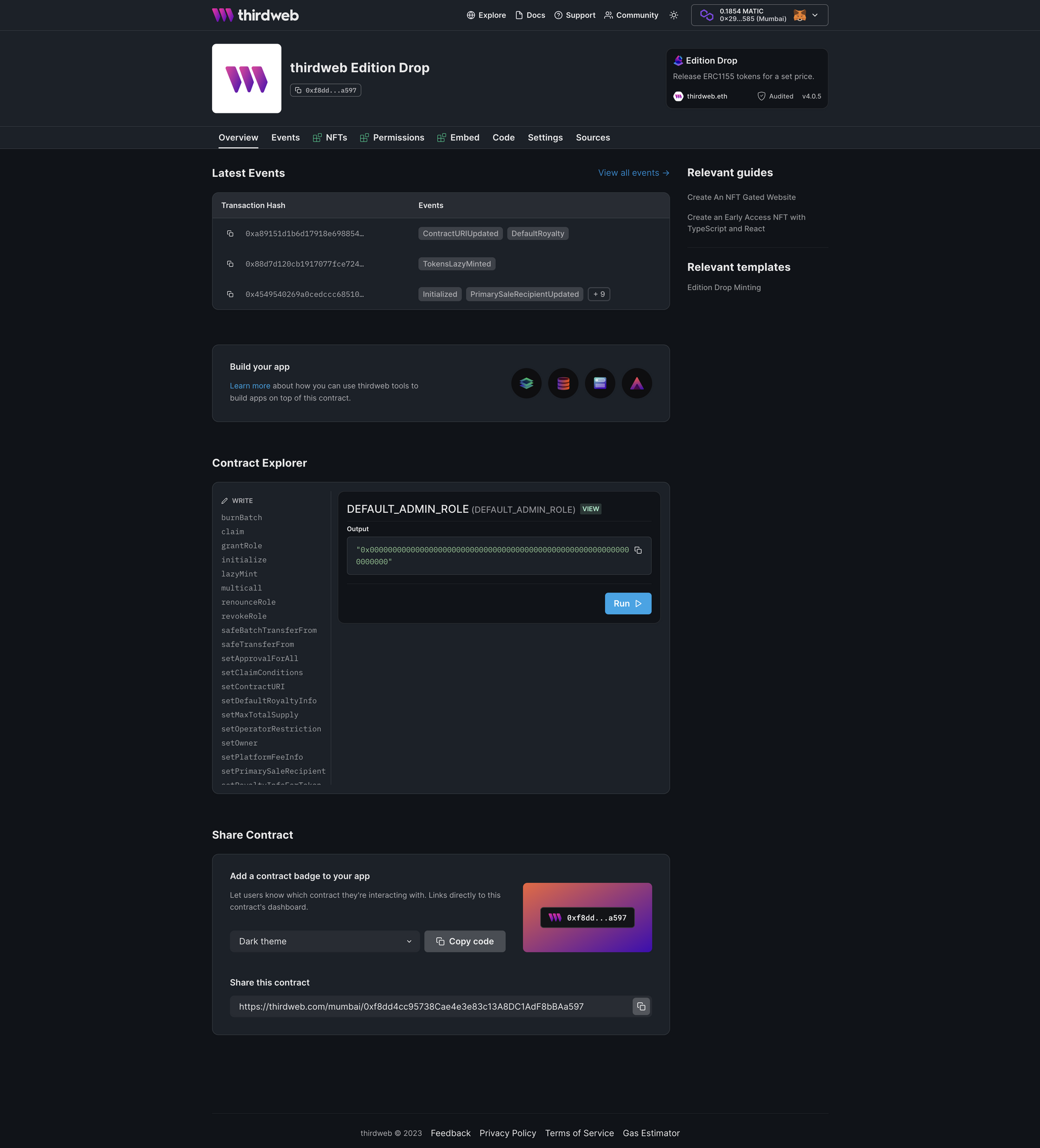Click the orange database storage icon

pyautogui.click(x=563, y=383)
